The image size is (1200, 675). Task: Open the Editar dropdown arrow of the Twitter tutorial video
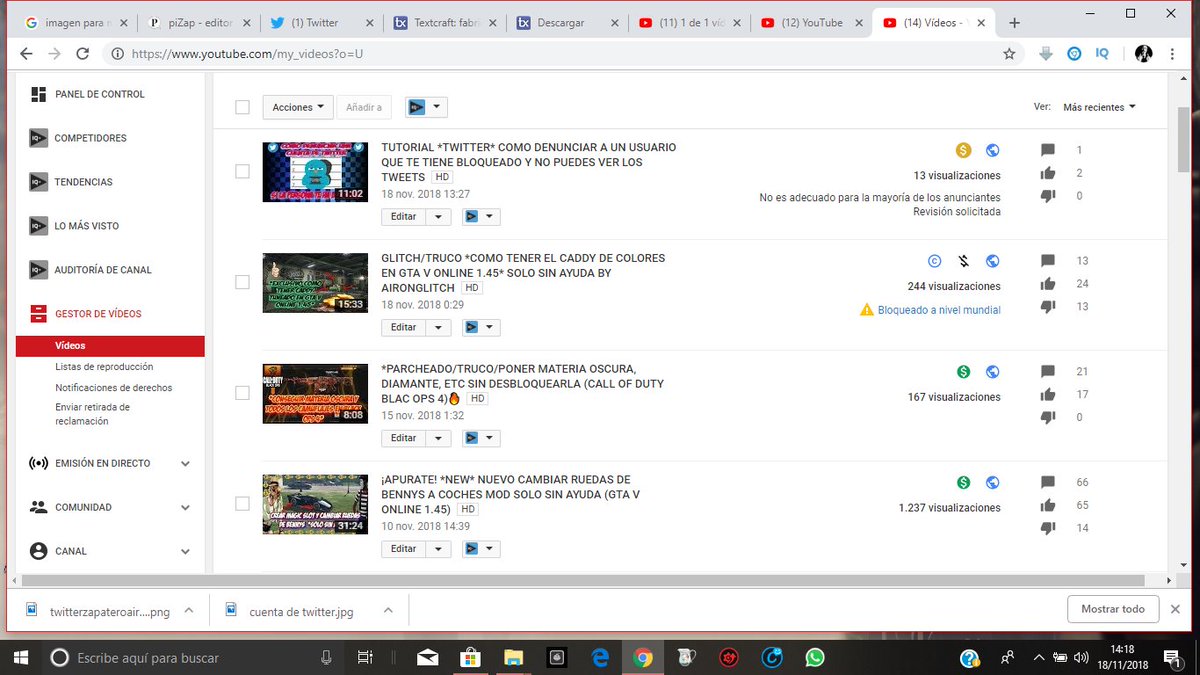439,216
